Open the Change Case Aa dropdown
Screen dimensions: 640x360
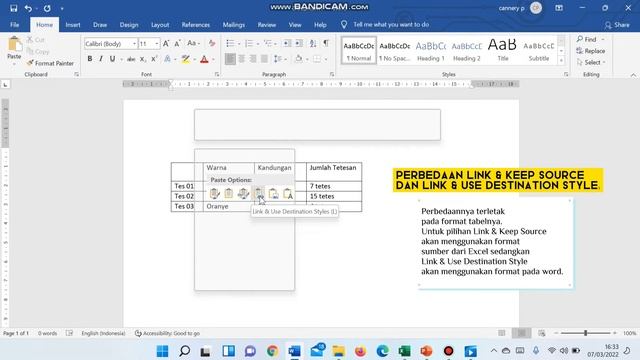193,43
